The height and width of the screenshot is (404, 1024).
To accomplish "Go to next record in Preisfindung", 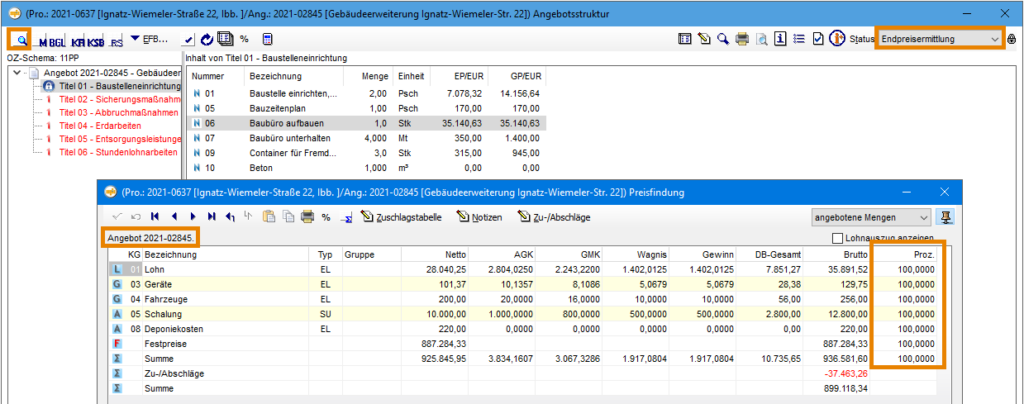I will tap(193, 216).
